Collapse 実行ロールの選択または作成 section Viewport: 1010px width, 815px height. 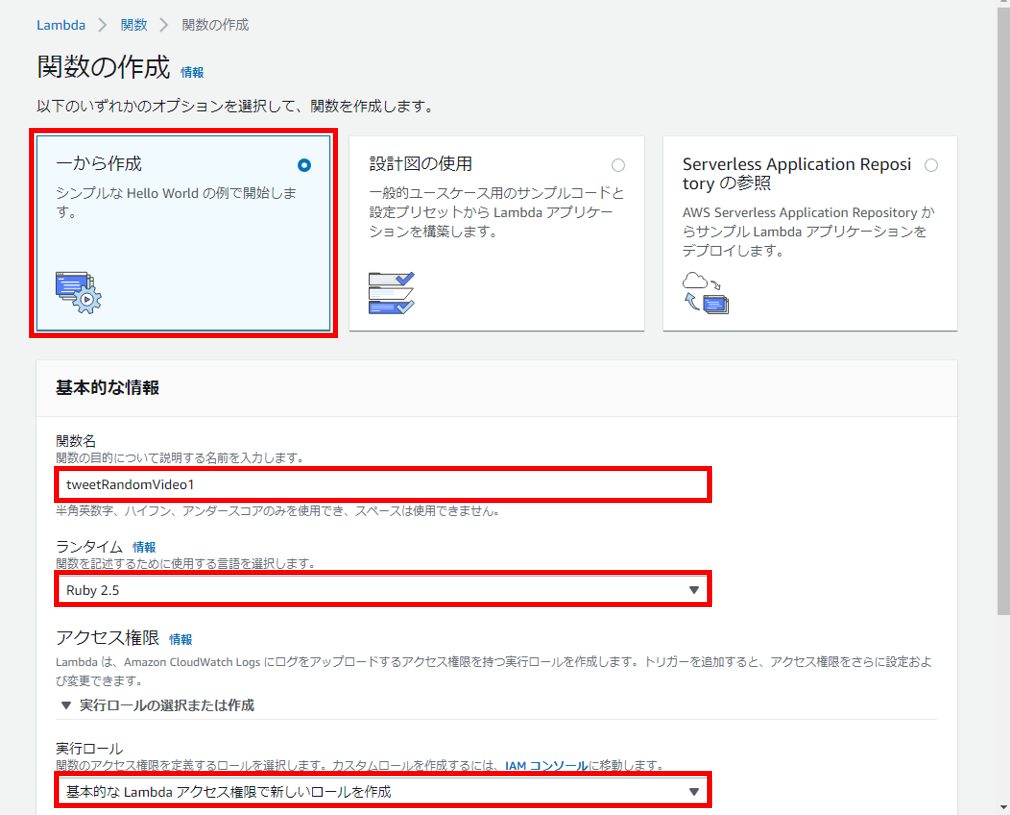158,705
